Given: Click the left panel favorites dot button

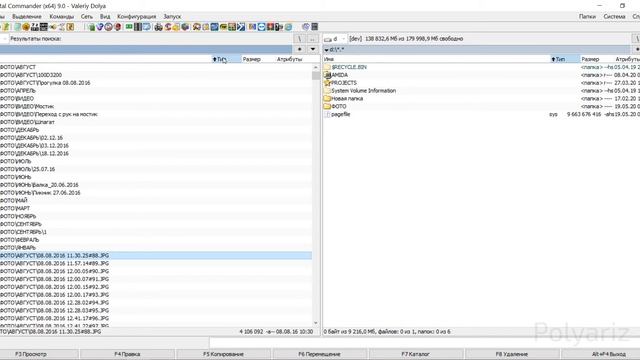Looking at the screenshot, I should point(300,49).
